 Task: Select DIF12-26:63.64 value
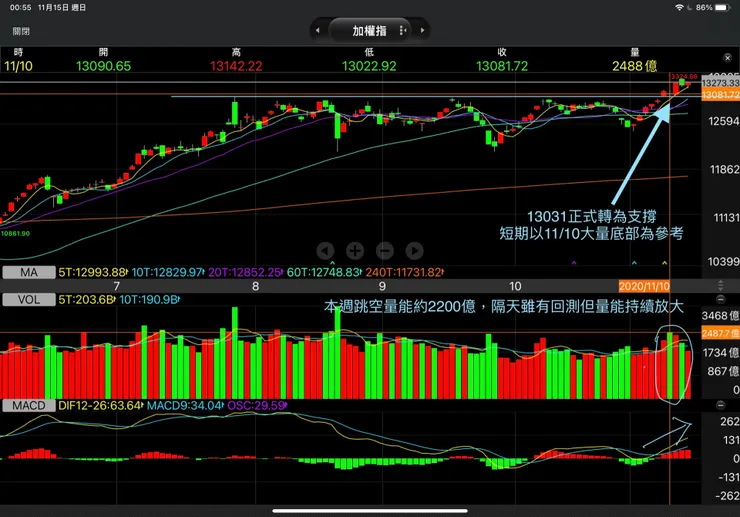pyautogui.click(x=101, y=406)
